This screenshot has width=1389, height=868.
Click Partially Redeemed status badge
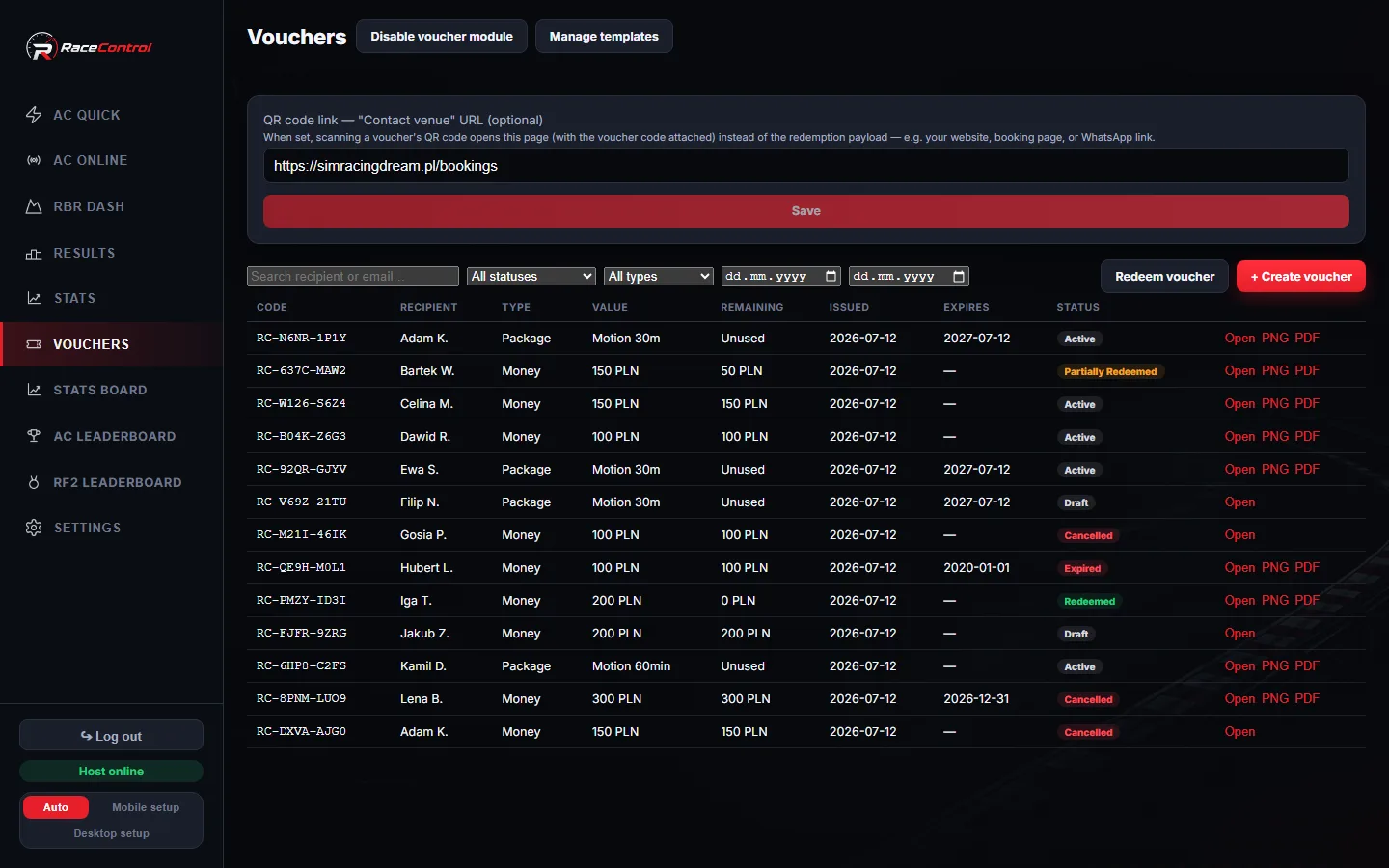pyautogui.click(x=1110, y=371)
